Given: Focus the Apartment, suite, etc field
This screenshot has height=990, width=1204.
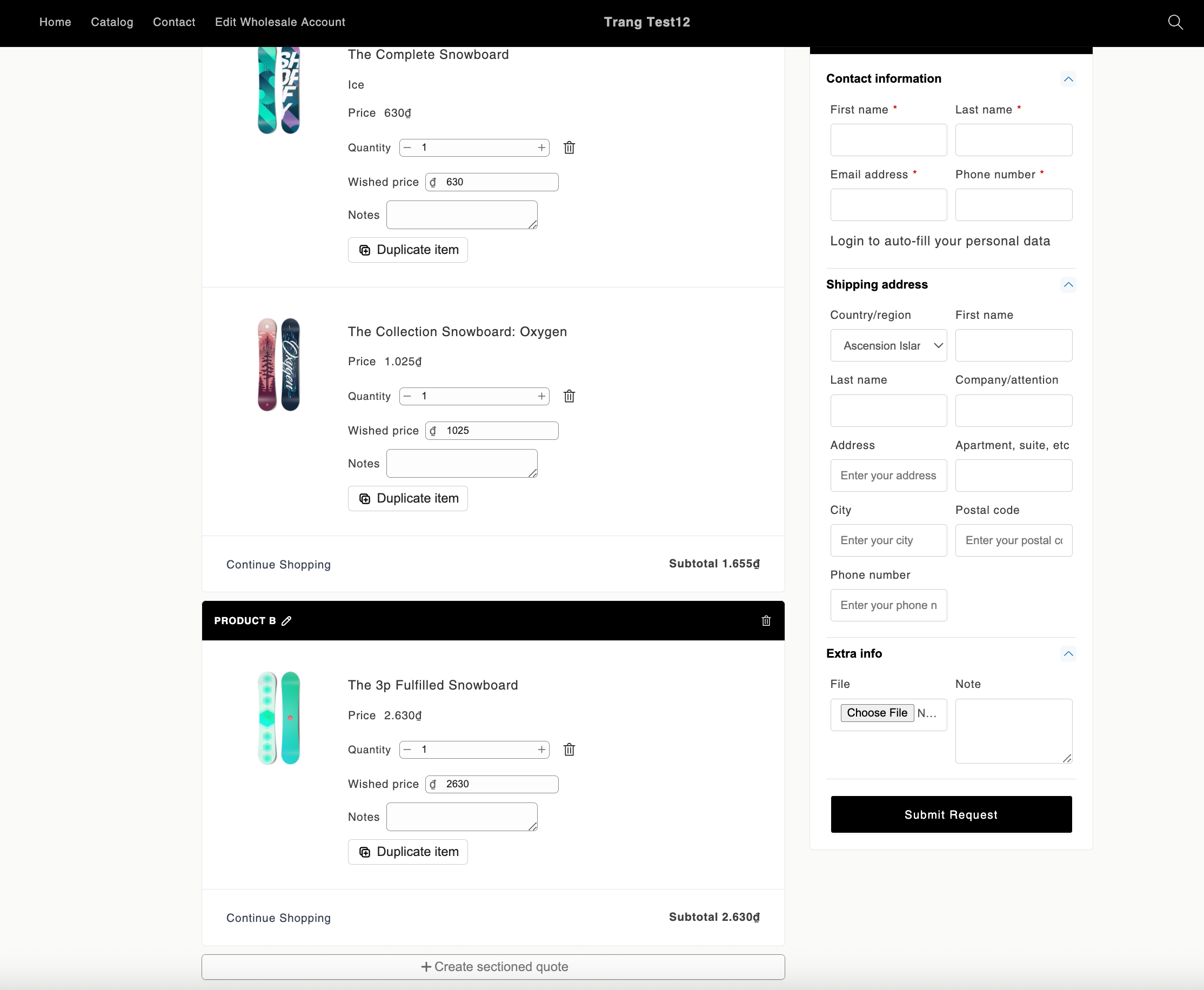Looking at the screenshot, I should point(1013,476).
